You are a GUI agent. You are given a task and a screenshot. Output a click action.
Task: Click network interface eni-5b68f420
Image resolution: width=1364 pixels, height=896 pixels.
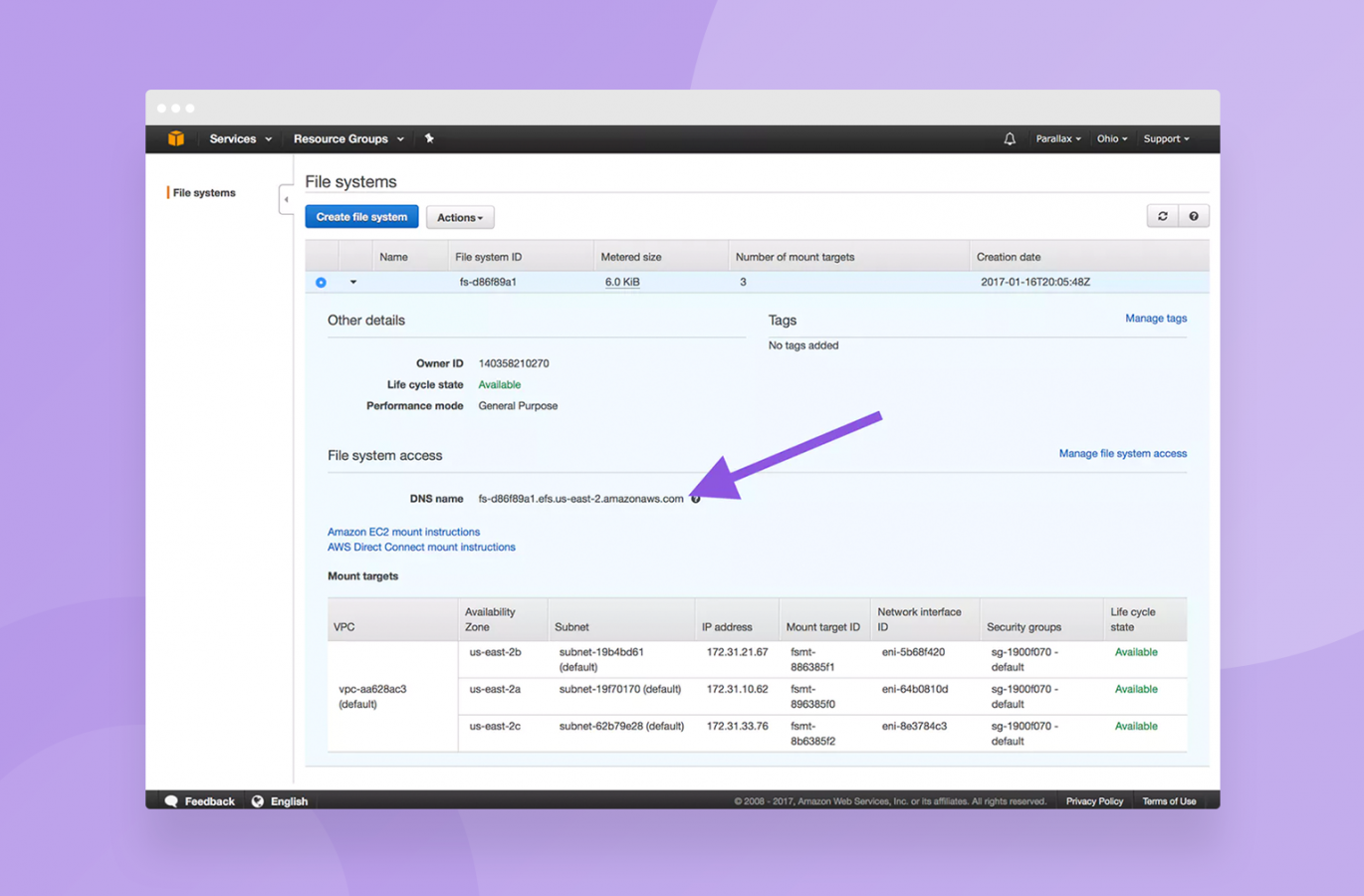pos(913,653)
